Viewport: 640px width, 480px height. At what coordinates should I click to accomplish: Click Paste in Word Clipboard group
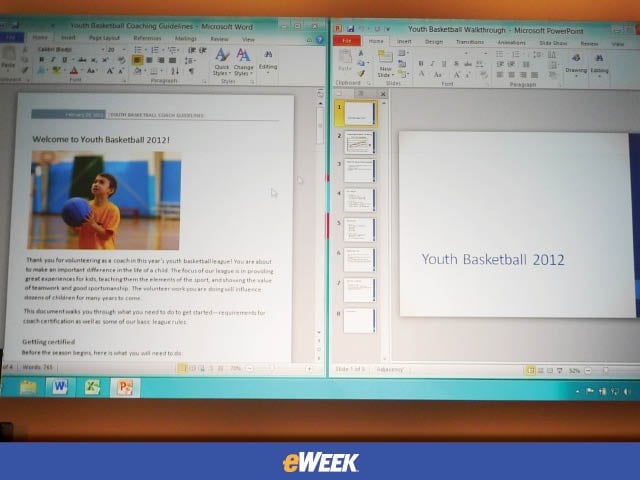(8, 58)
